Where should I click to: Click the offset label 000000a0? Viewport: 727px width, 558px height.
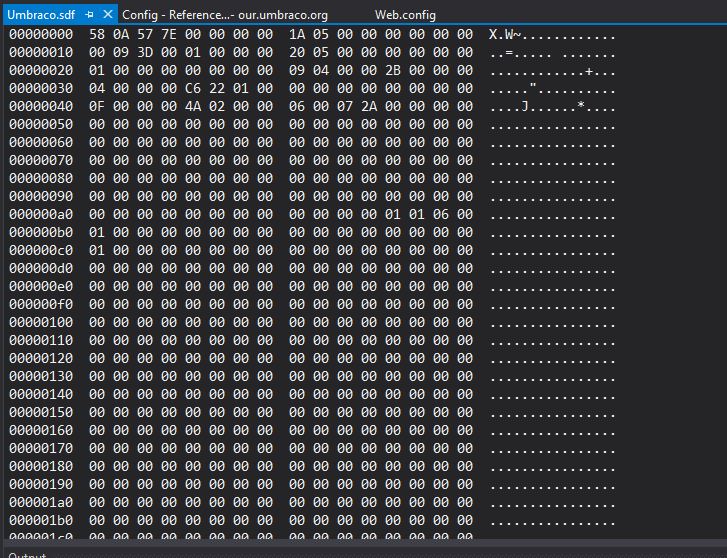click(x=41, y=214)
